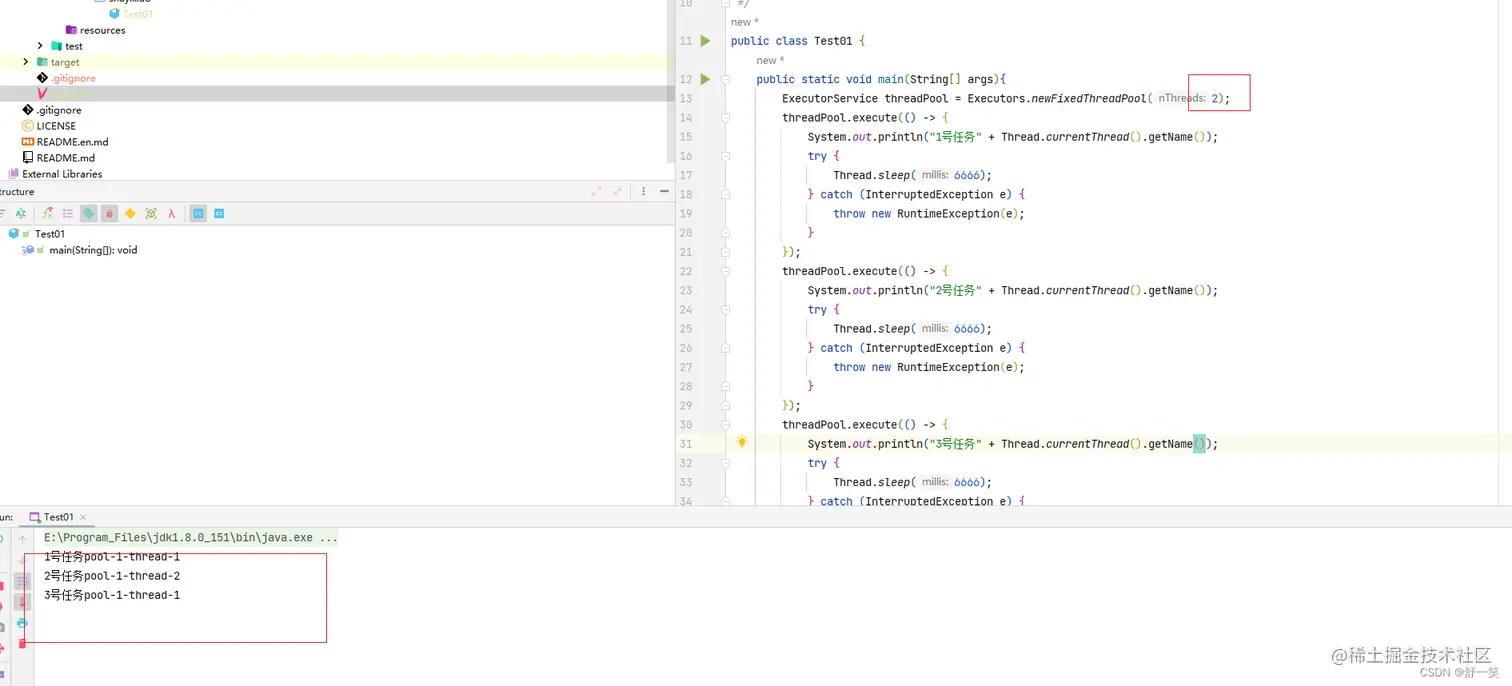Select resources folder in project tree
1512x686 pixels.
point(96,30)
